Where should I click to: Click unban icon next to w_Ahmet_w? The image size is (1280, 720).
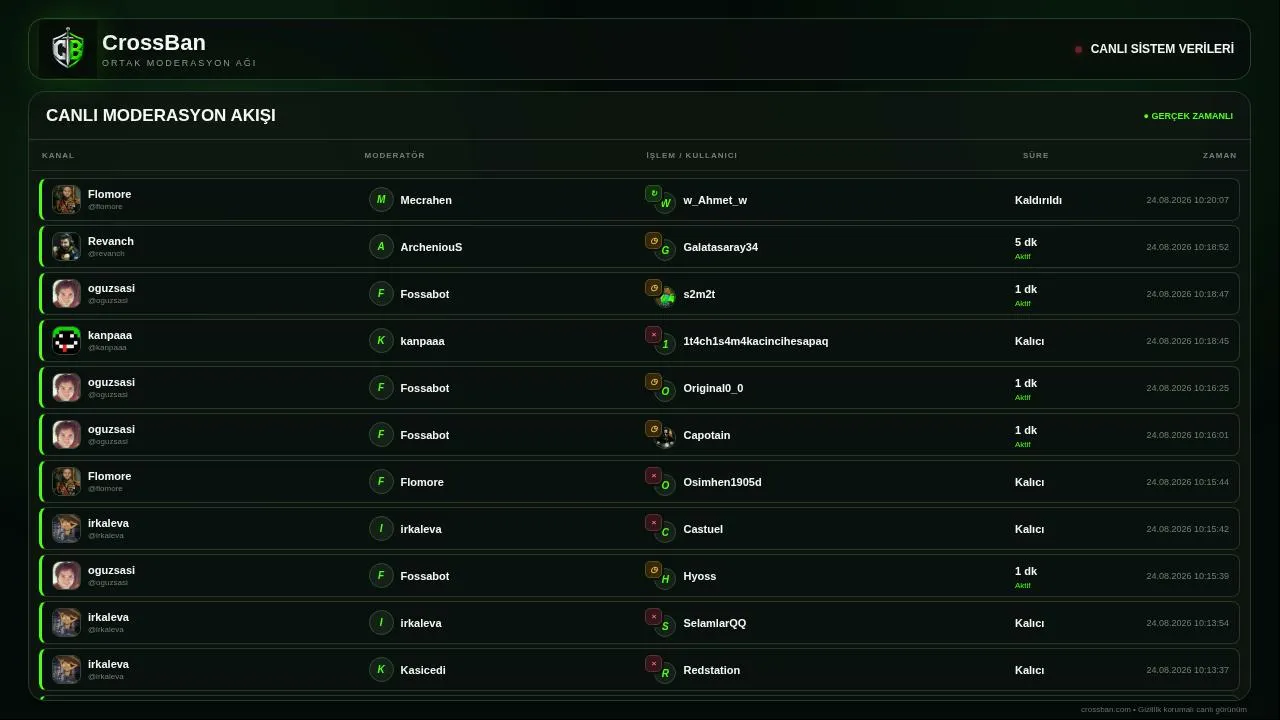pos(653,193)
